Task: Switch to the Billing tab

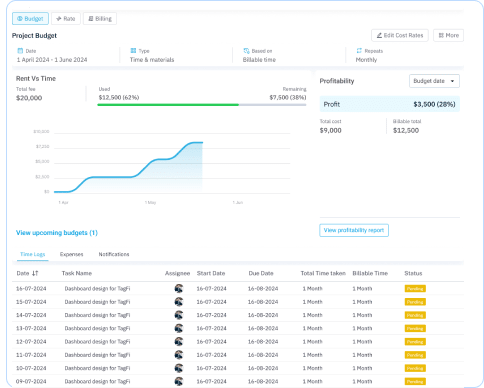Action: [x=100, y=19]
